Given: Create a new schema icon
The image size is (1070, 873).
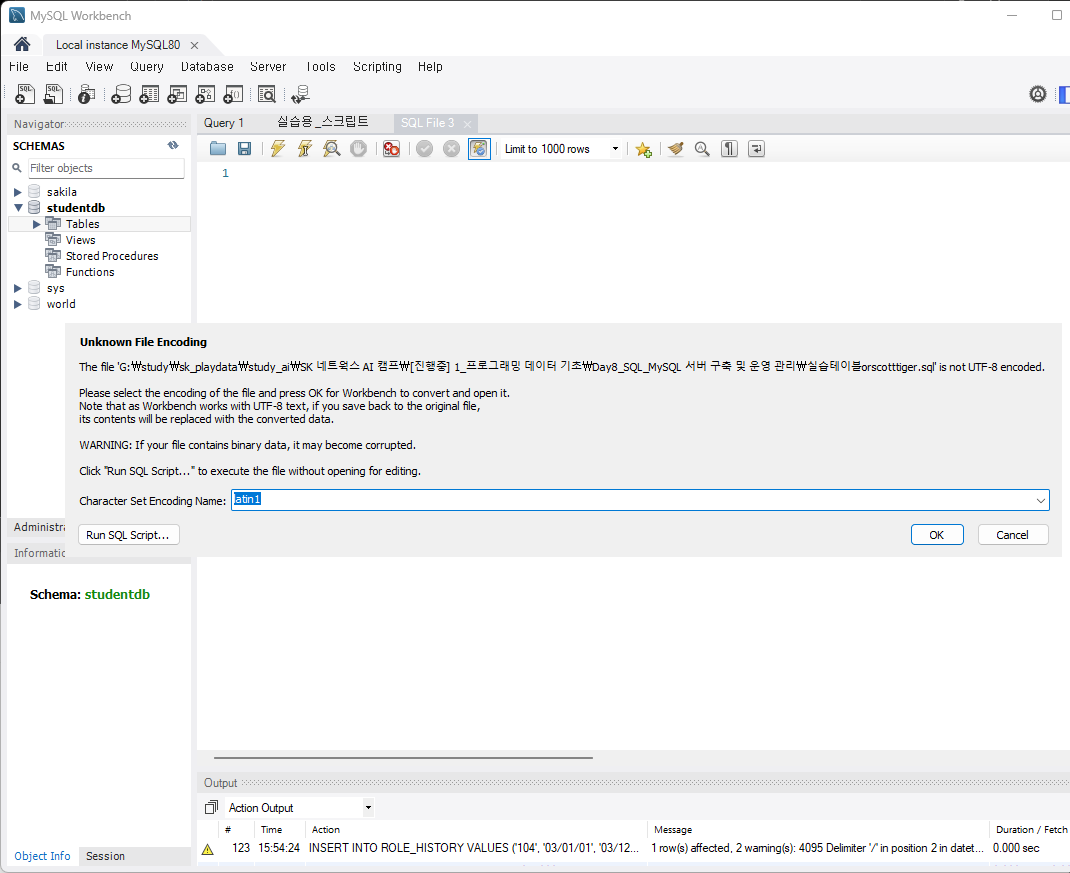Looking at the screenshot, I should coord(121,94).
